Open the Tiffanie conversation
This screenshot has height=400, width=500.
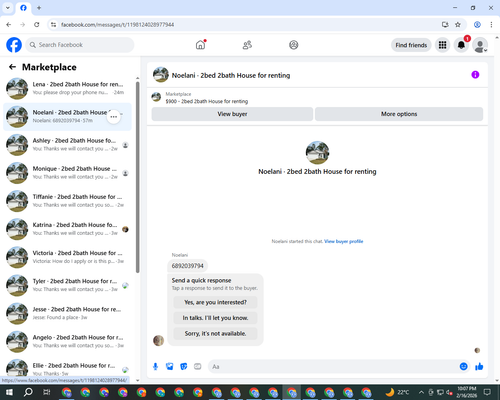(x=67, y=201)
